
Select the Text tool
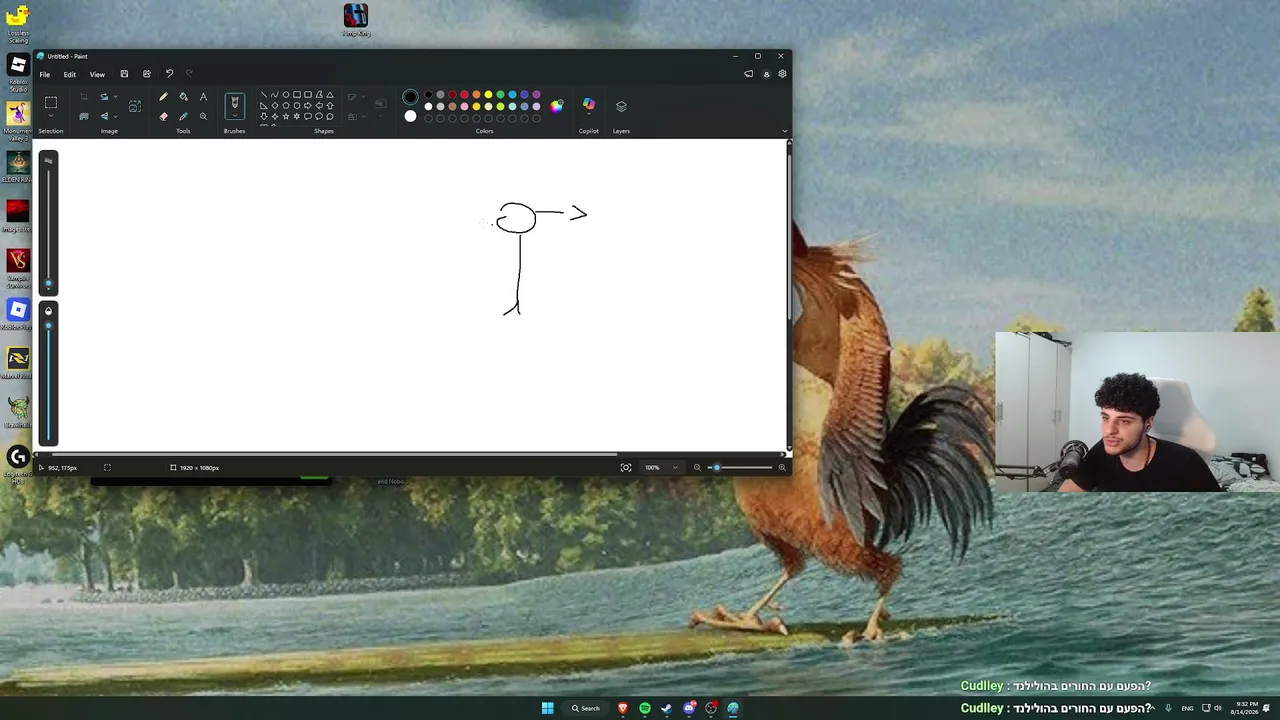[203, 97]
